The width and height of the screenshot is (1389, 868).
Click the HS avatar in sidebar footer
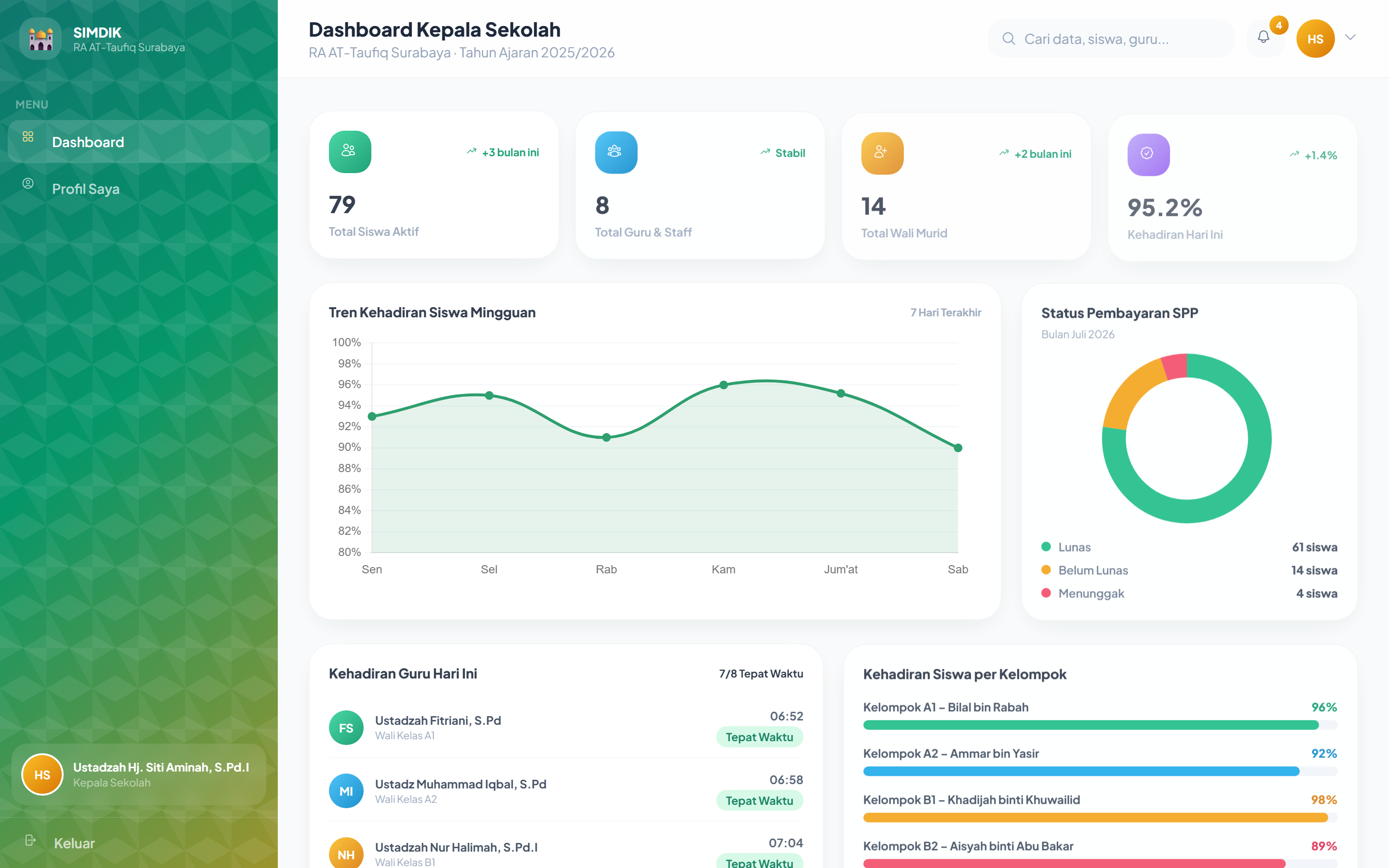coord(42,774)
